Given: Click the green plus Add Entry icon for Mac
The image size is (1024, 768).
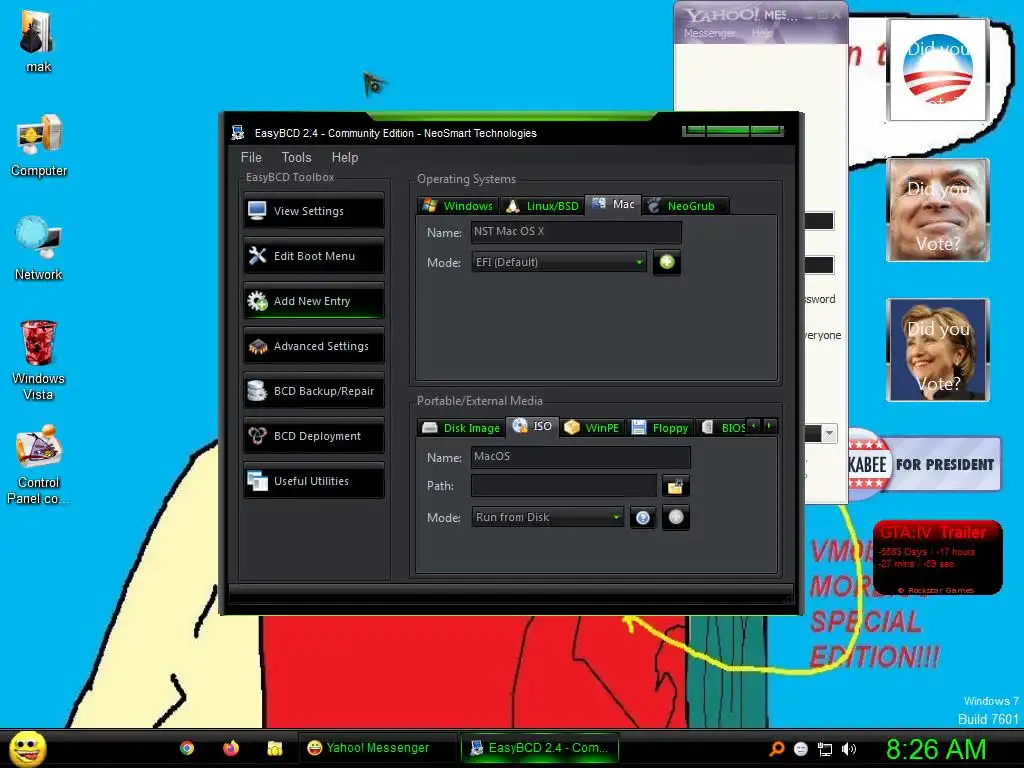Looking at the screenshot, I should pyautogui.click(x=667, y=262).
